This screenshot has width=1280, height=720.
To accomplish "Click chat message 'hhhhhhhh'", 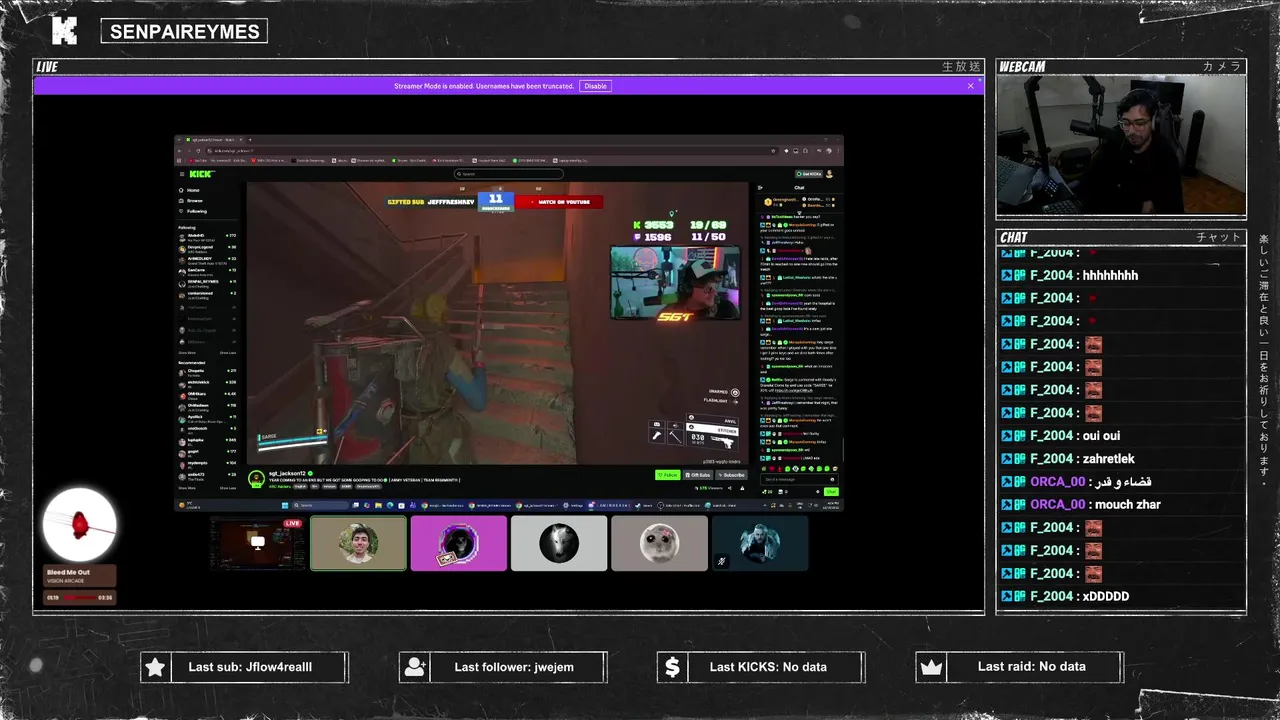I will [1110, 275].
